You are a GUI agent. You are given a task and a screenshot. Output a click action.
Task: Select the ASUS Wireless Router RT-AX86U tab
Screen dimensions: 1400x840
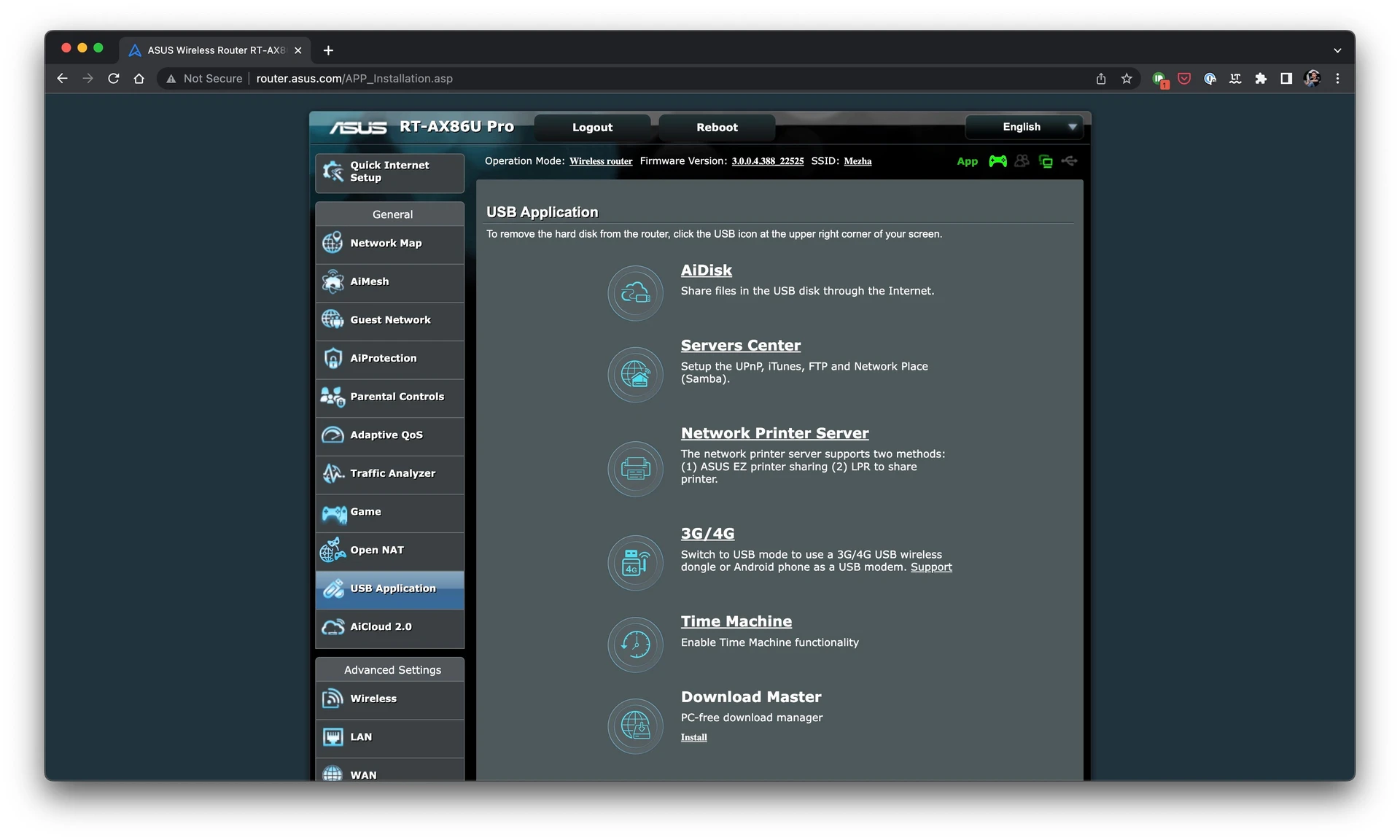pos(214,50)
